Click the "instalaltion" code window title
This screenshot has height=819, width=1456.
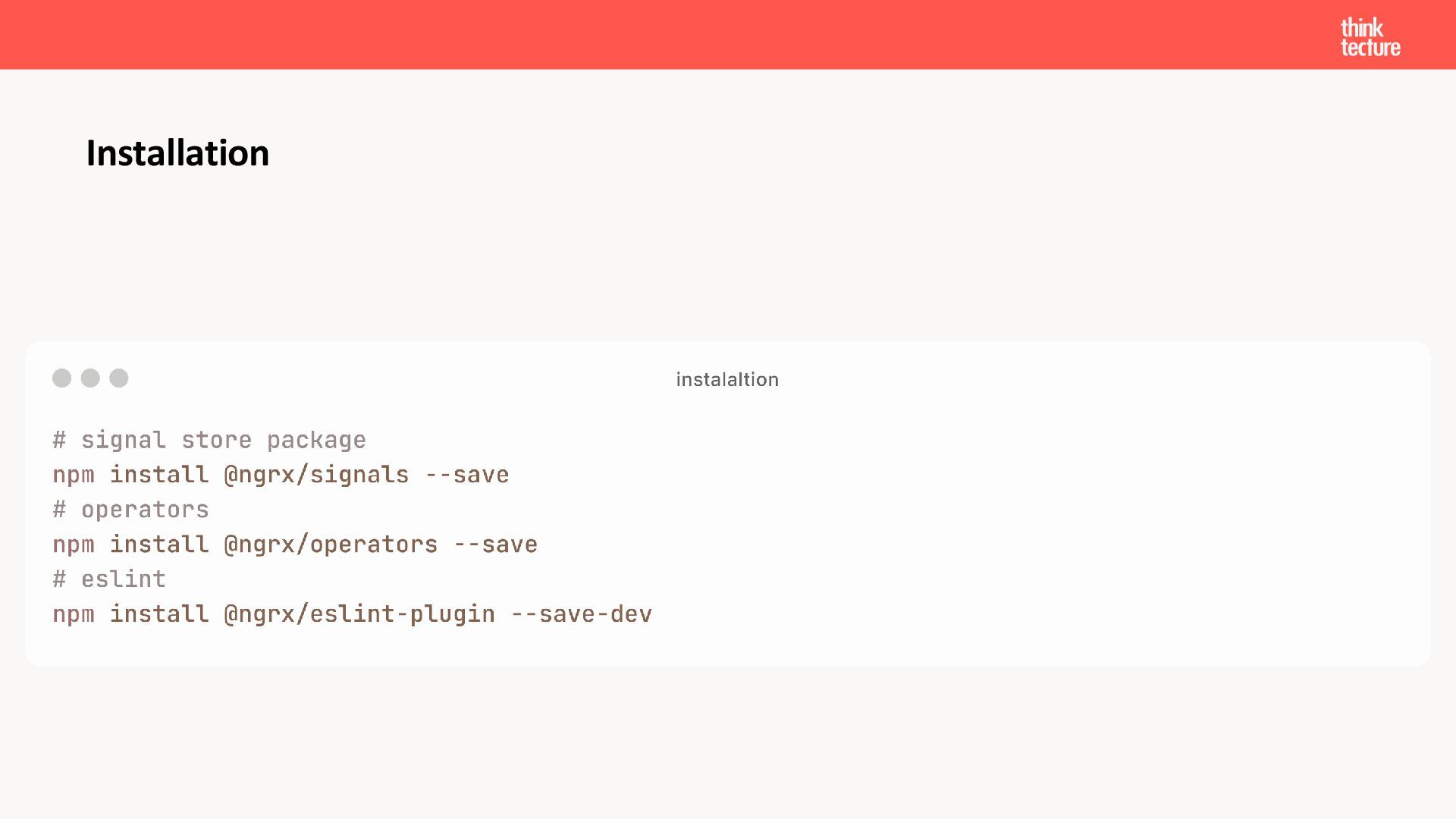727,379
